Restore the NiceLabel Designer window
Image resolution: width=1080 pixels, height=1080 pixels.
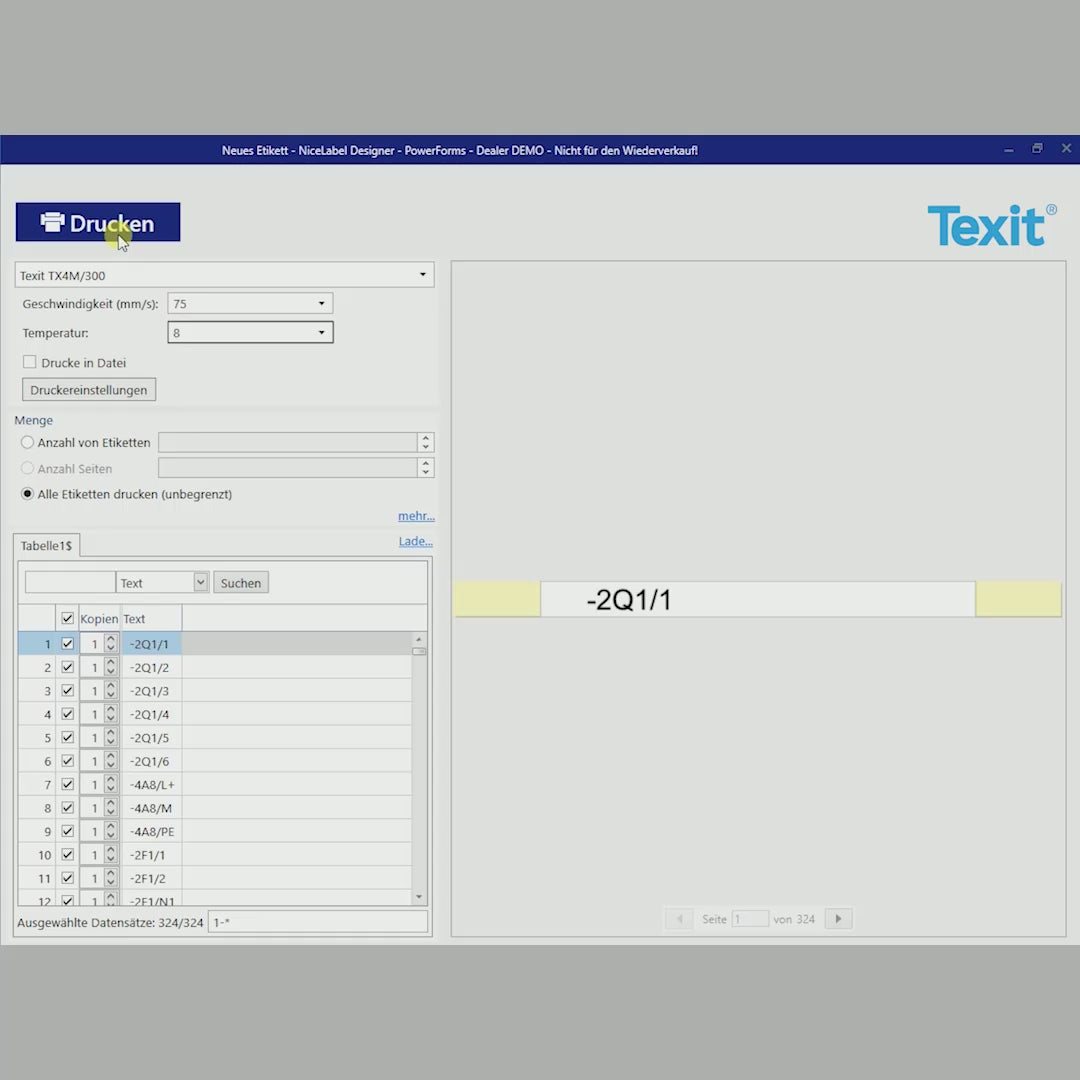pyautogui.click(x=1037, y=149)
